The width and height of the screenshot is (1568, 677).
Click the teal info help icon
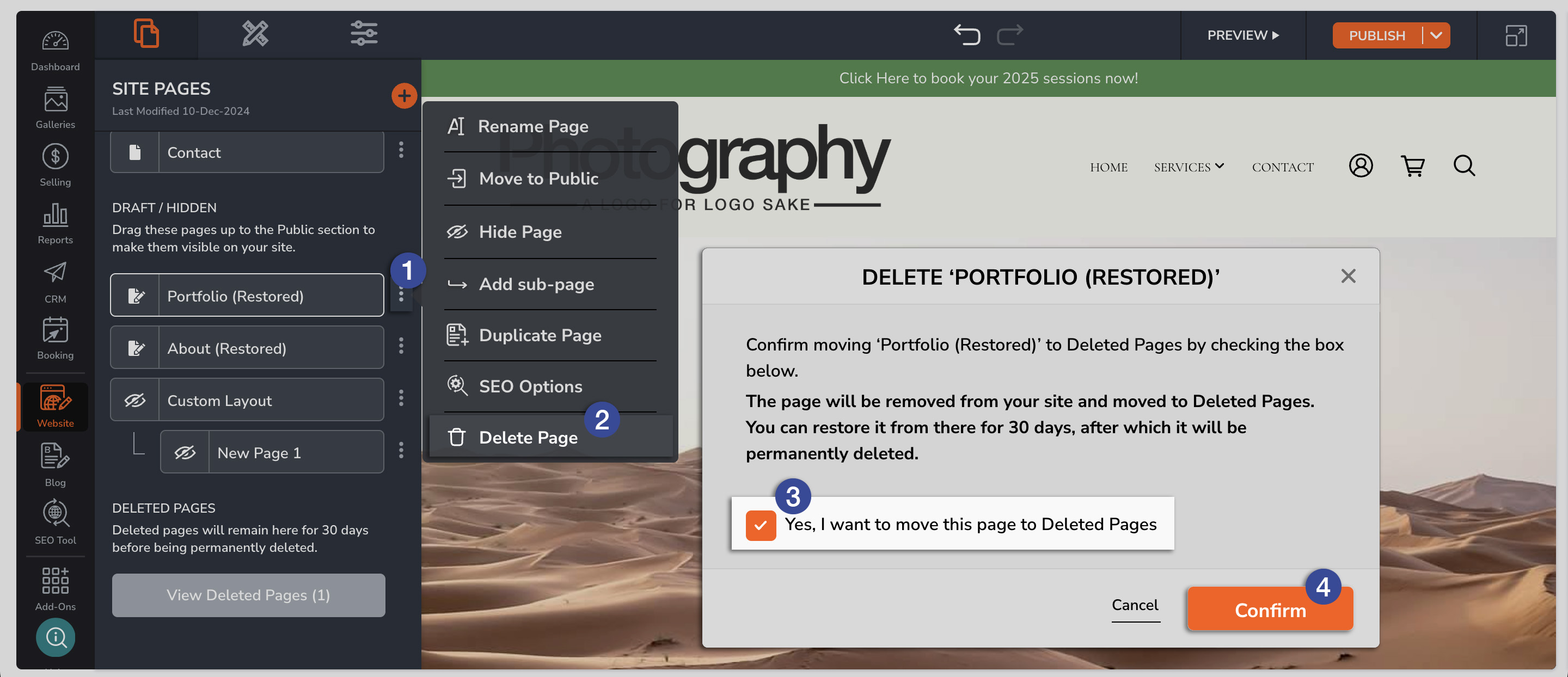click(56, 637)
